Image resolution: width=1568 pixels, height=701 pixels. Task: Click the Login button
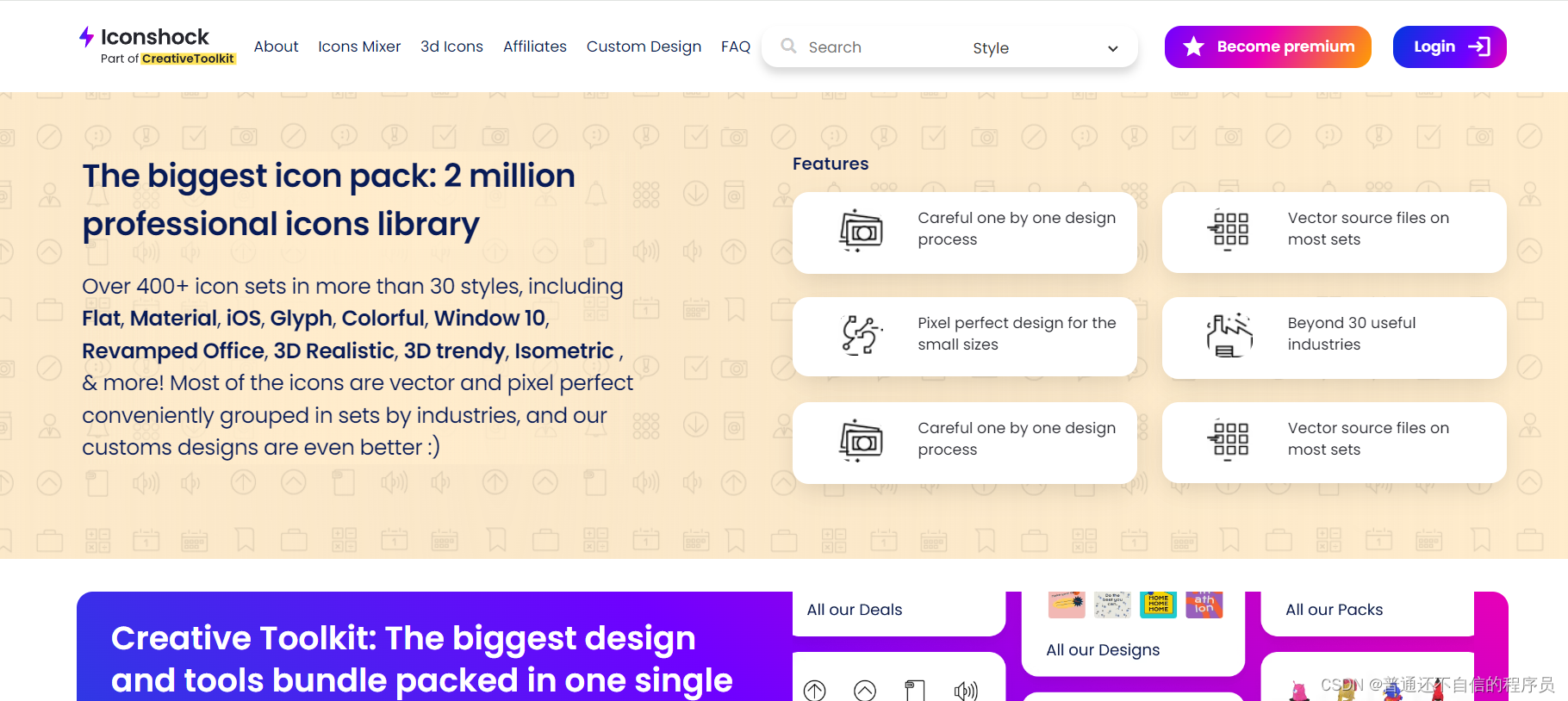(1449, 47)
